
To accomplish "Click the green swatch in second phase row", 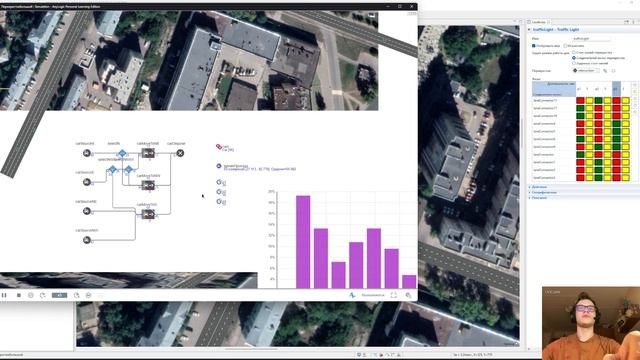I will [580, 108].
